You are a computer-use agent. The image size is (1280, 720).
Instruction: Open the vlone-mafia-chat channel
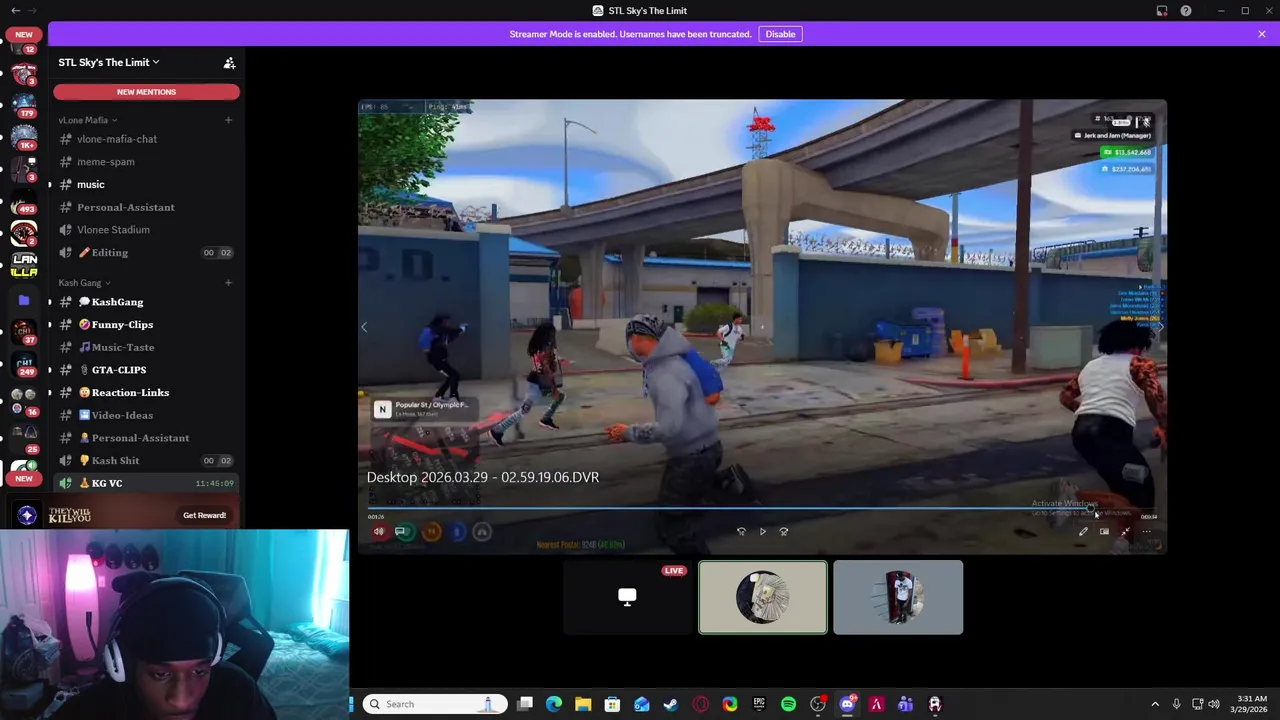pyautogui.click(x=145, y=139)
